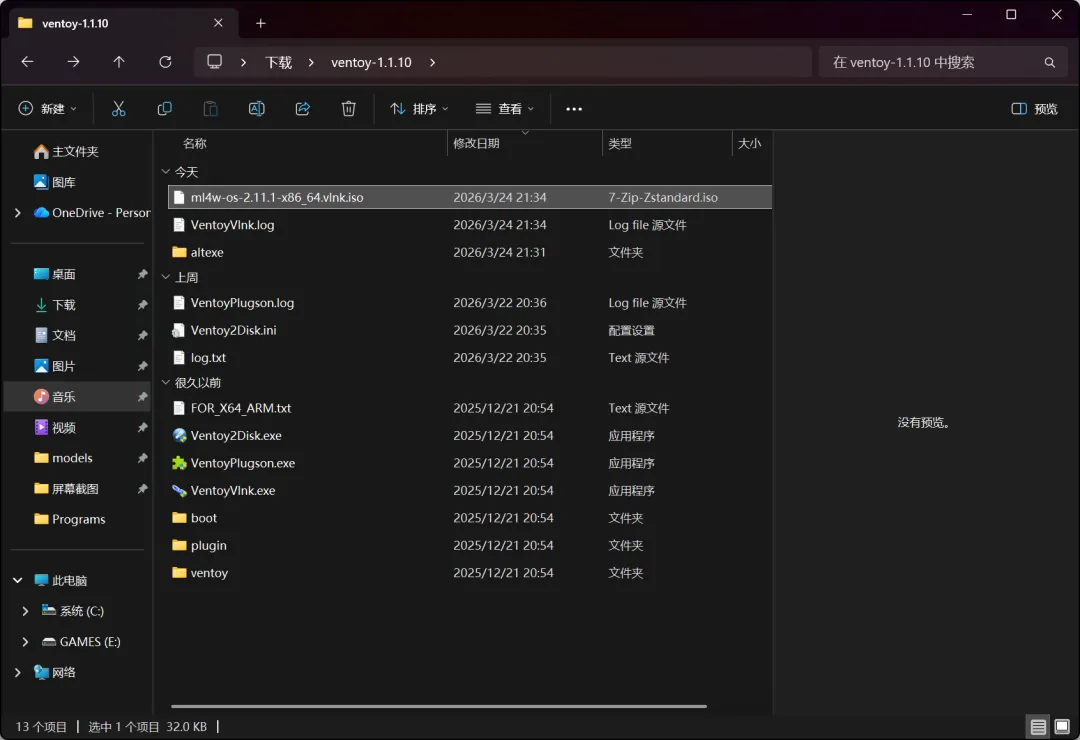Click the search magnifier icon

[x=1050, y=63]
